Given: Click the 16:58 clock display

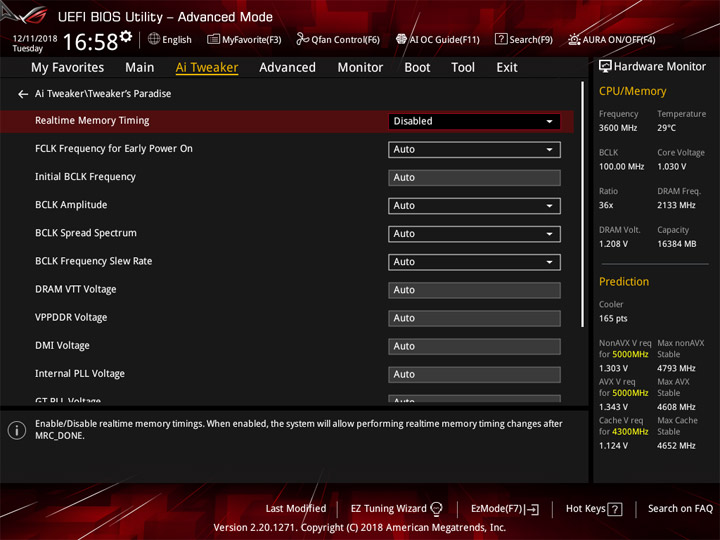Looking at the screenshot, I should pyautogui.click(x=90, y=42).
